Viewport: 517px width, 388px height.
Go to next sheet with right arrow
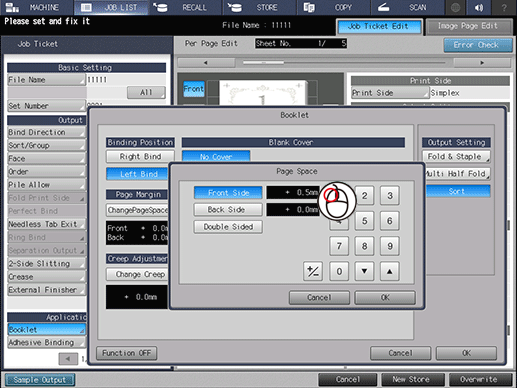tap(482, 63)
